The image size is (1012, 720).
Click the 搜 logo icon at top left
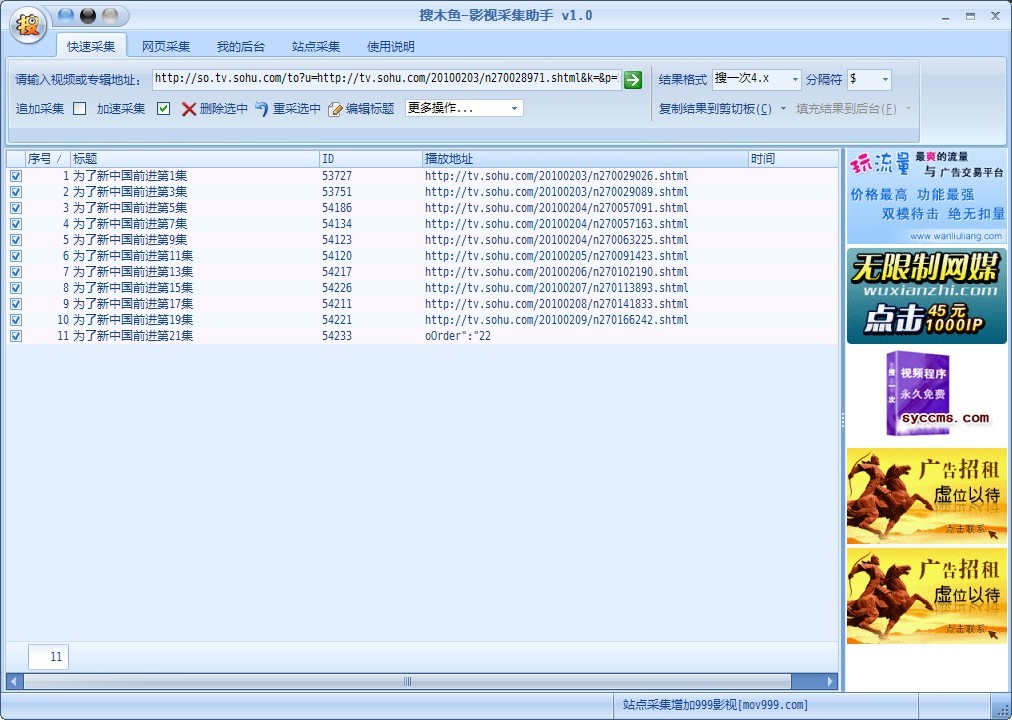pos(27,25)
